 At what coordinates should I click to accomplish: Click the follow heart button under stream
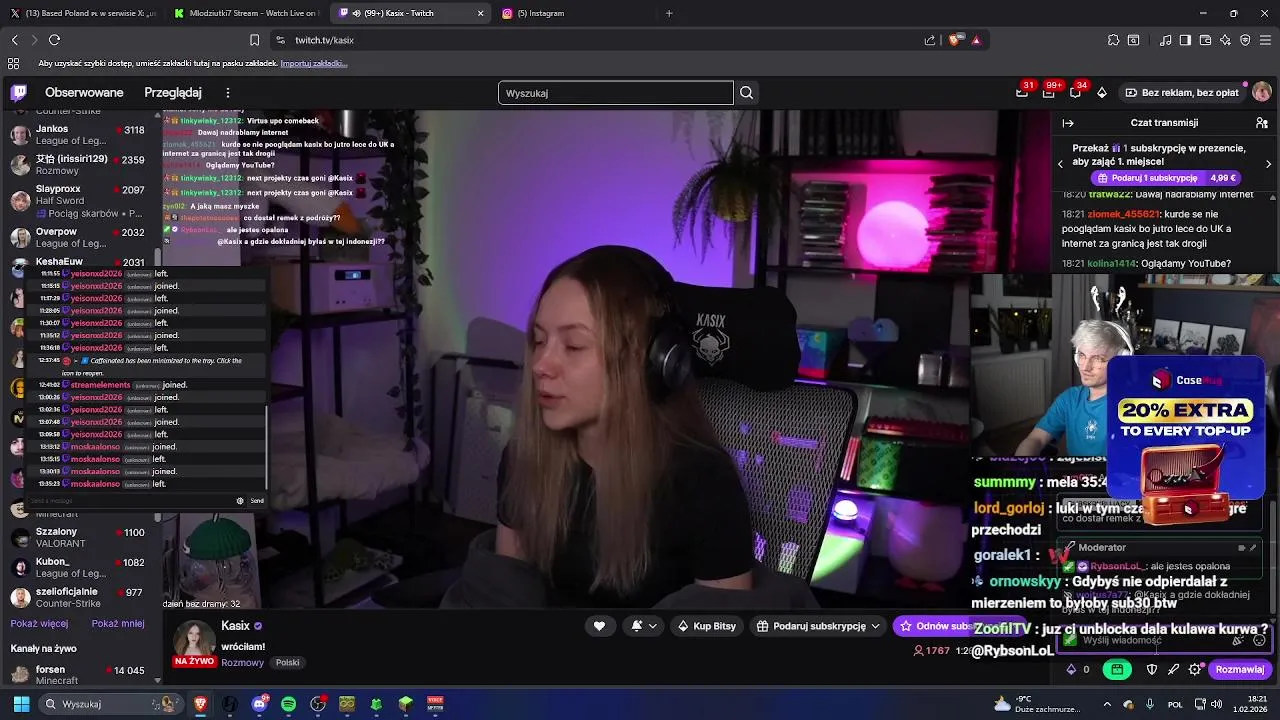click(x=599, y=626)
